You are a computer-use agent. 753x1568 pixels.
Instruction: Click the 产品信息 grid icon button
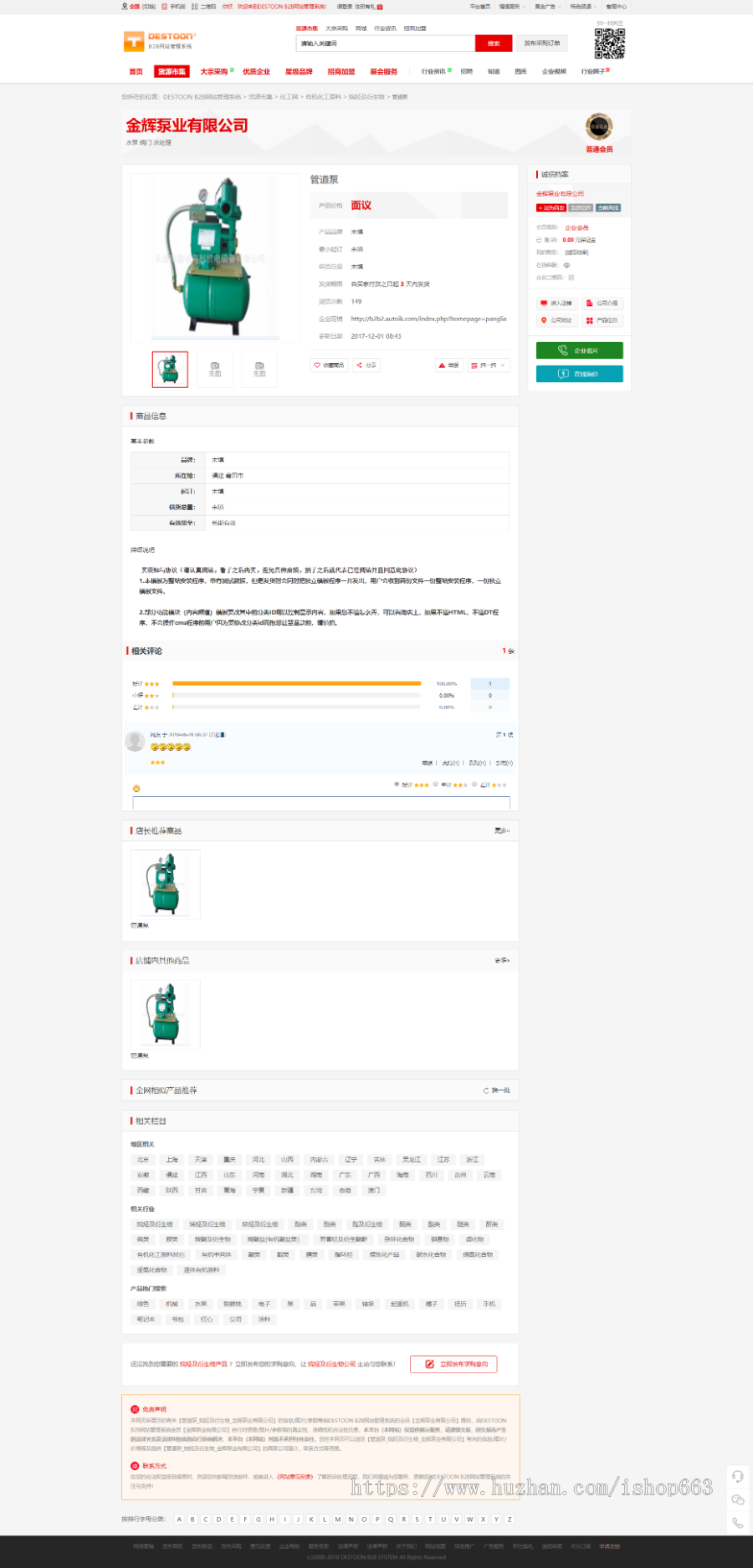pos(602,321)
